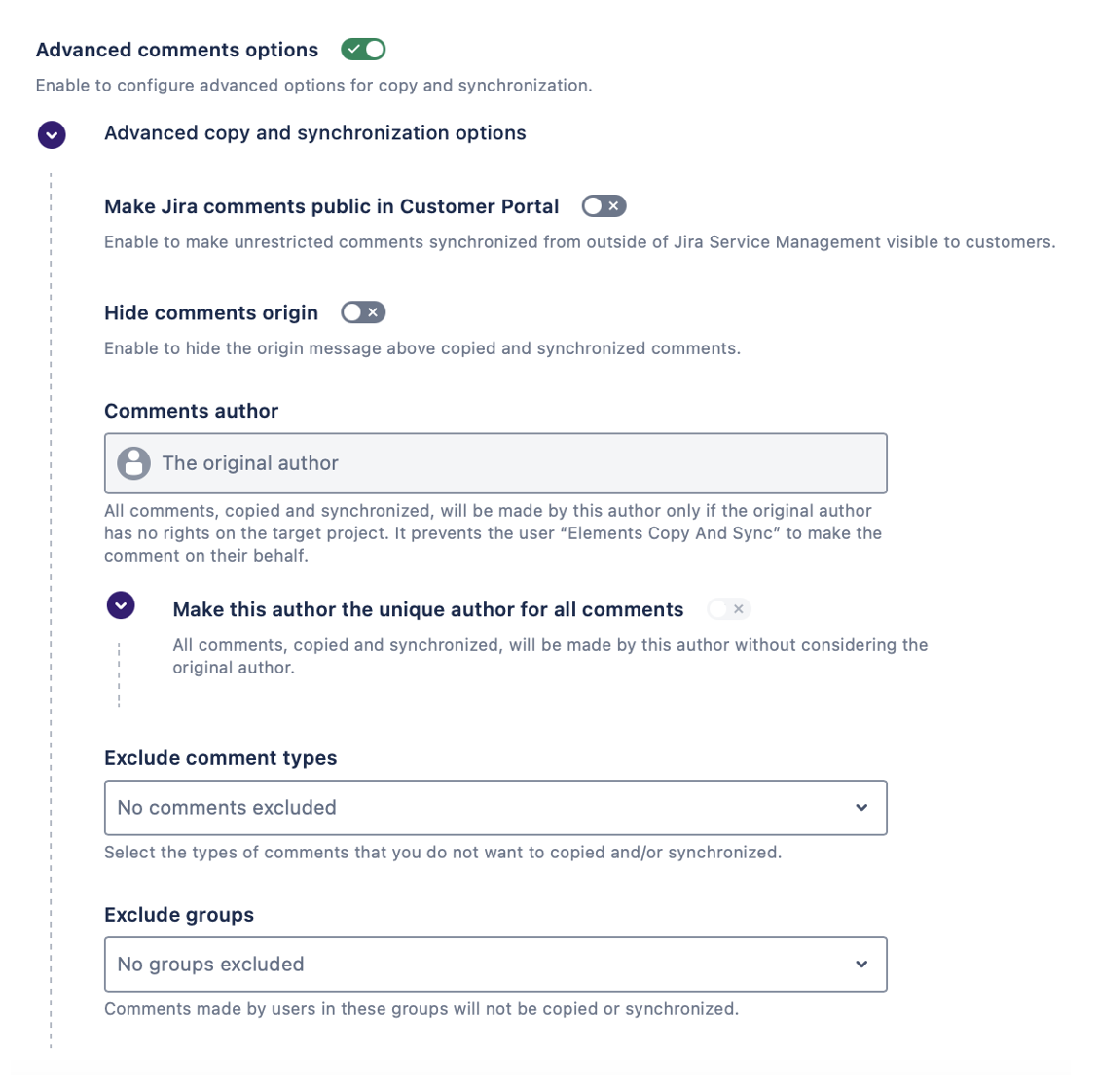Click "Make this author the unique author" label
Screen dimensions: 1098x1092
tap(427, 610)
